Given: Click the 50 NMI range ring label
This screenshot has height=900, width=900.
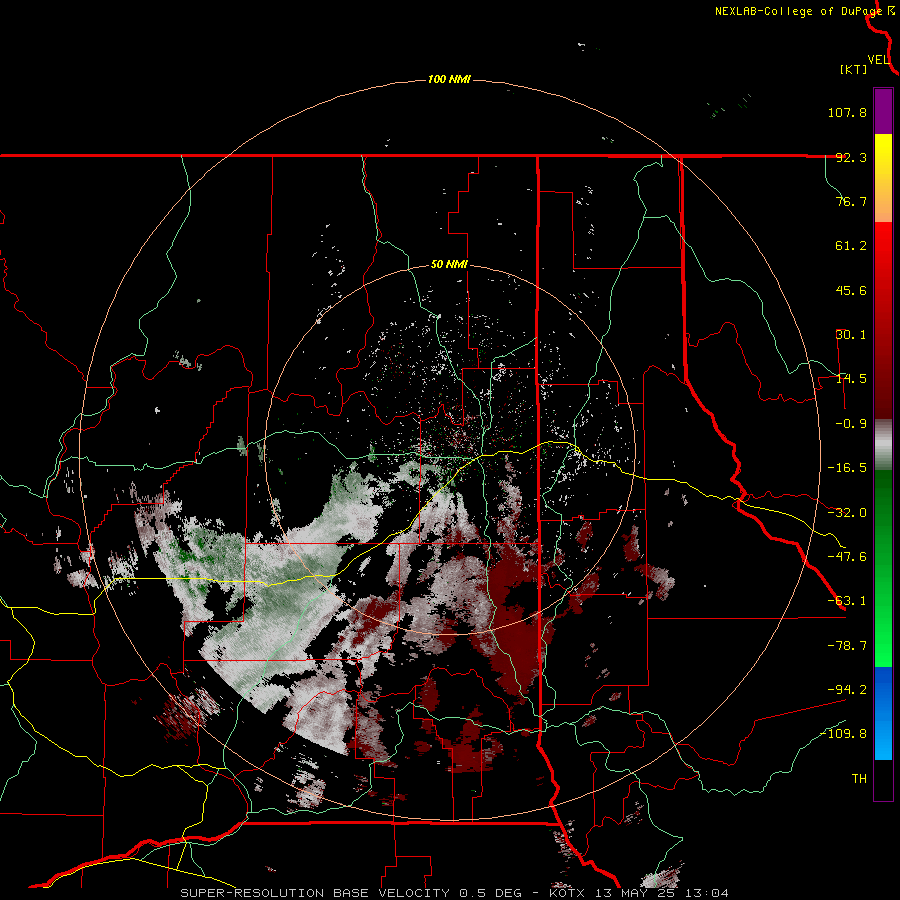Looking at the screenshot, I should pos(449,265).
